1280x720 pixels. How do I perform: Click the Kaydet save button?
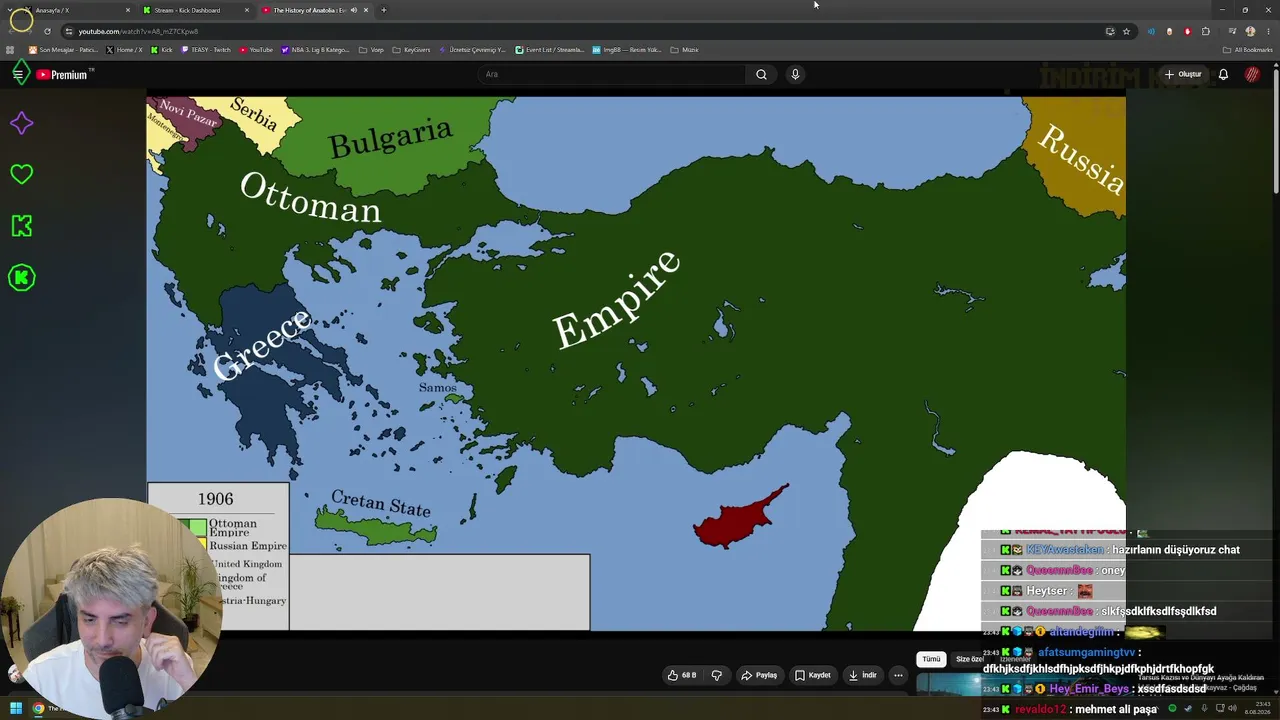pyautogui.click(x=813, y=675)
